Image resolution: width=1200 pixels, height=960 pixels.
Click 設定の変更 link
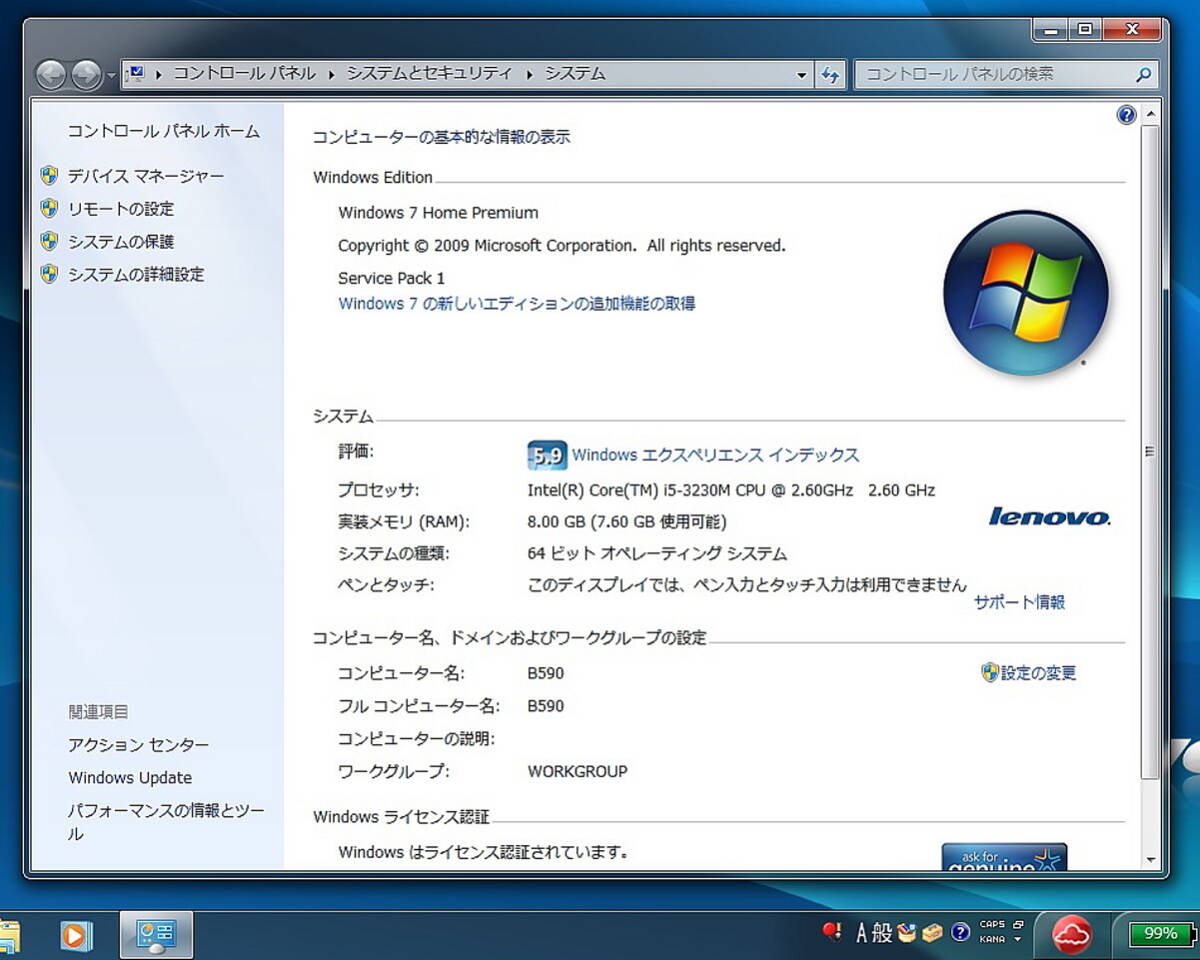coord(1038,673)
